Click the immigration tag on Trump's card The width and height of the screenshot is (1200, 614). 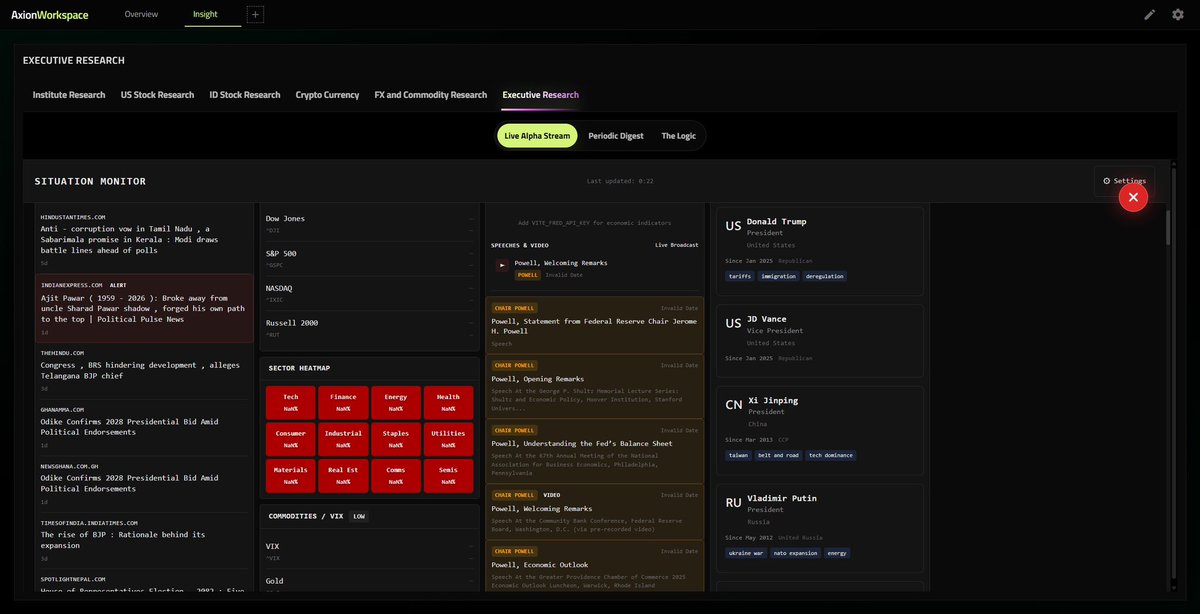coord(779,276)
